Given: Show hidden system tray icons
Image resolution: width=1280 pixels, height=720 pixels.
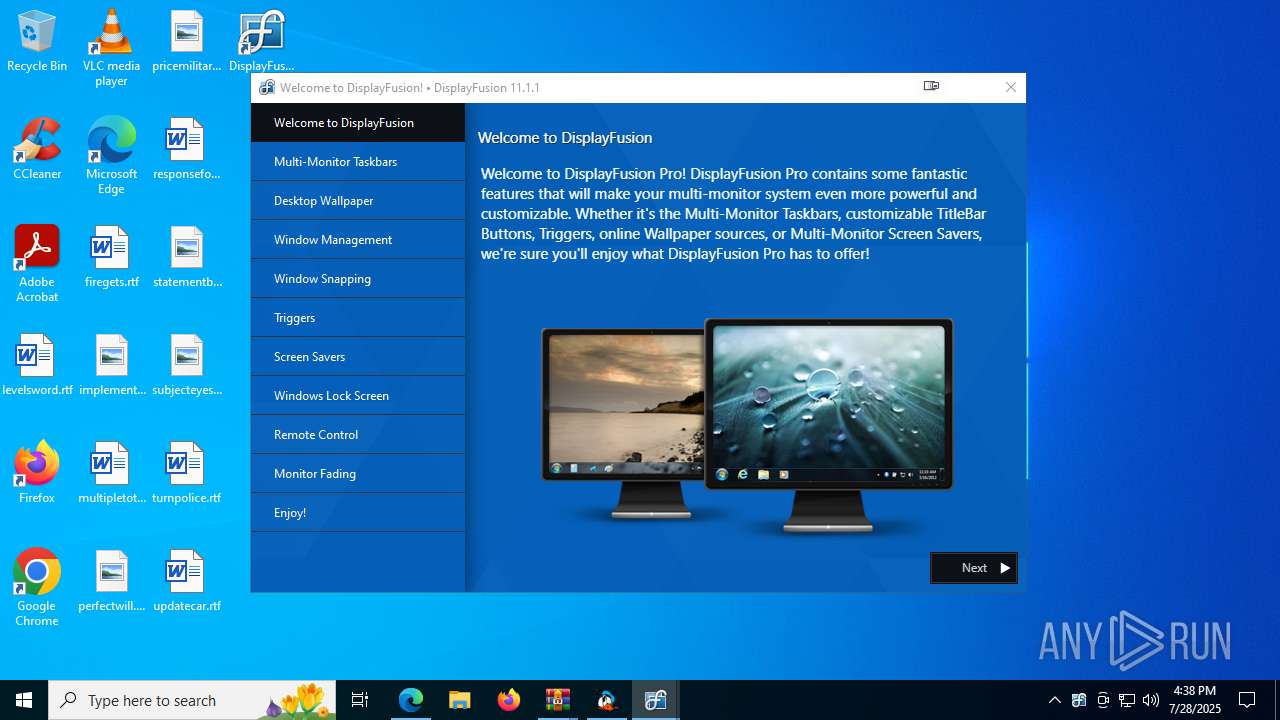Looking at the screenshot, I should point(1055,700).
